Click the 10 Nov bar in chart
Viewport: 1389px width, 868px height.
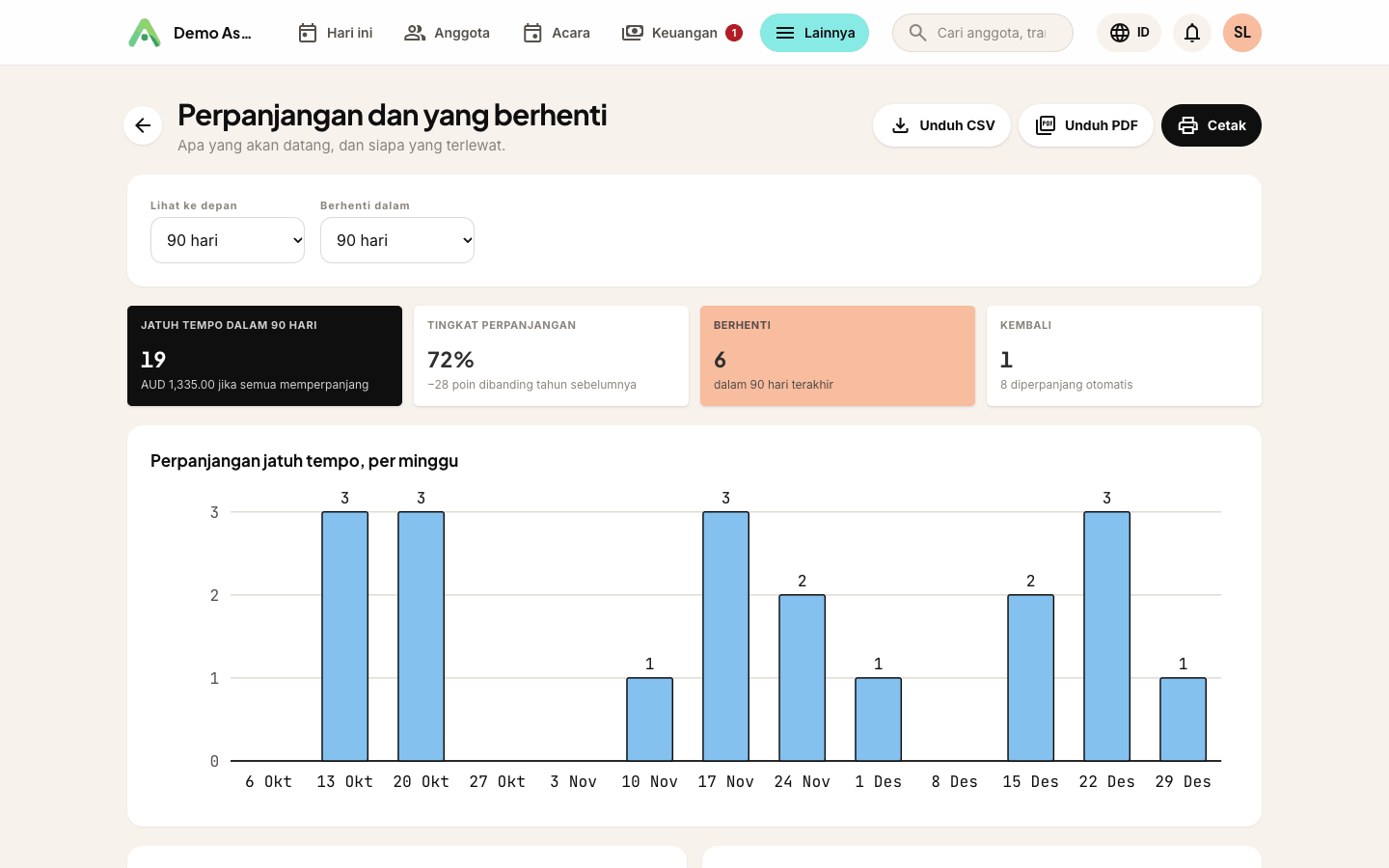click(x=649, y=719)
